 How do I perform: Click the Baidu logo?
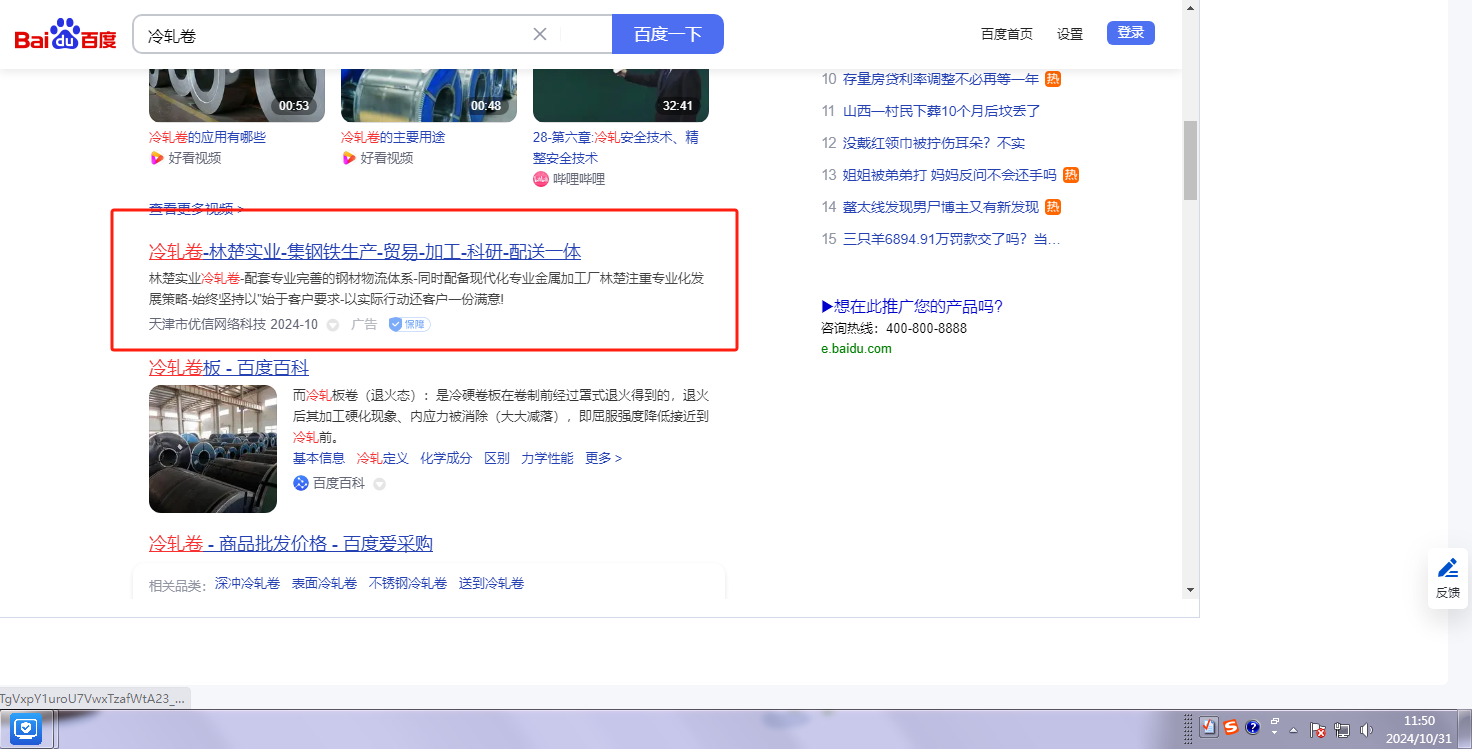tap(65, 36)
